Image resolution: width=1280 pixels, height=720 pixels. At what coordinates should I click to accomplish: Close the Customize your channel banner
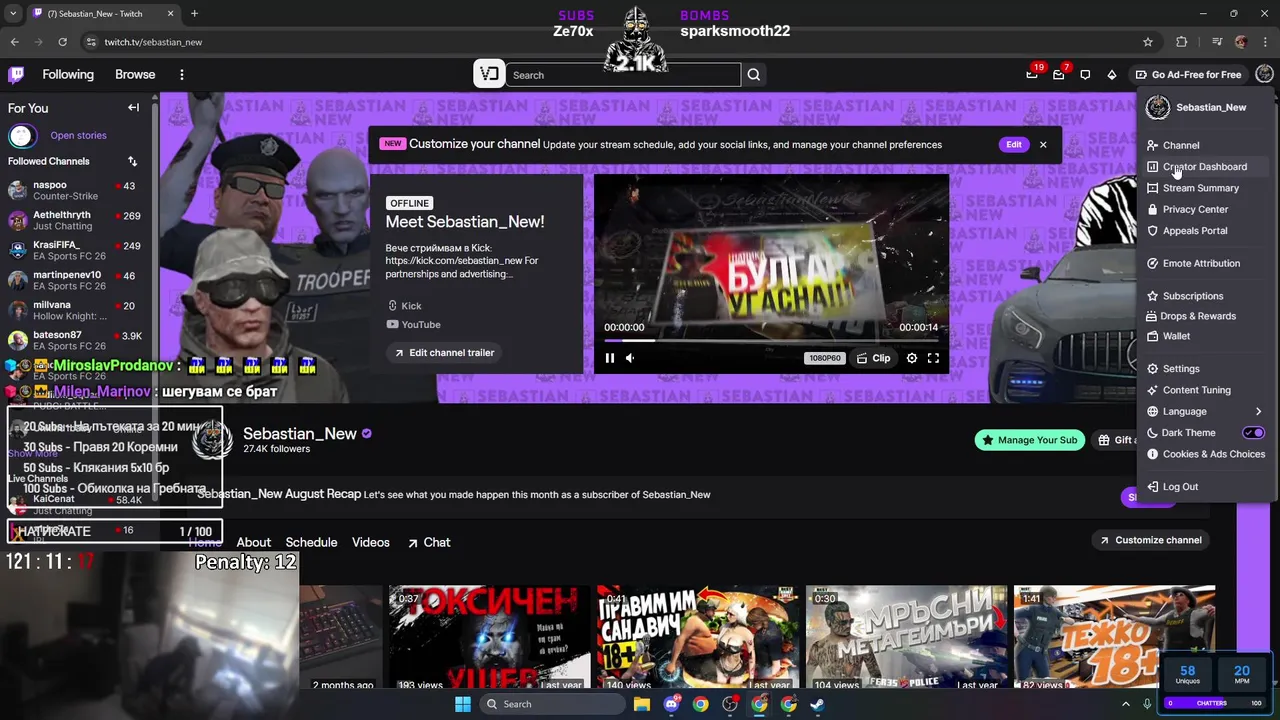pos(1043,144)
